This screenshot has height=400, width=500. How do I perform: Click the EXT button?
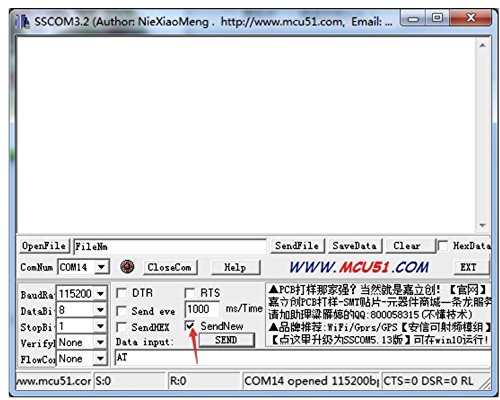click(469, 267)
